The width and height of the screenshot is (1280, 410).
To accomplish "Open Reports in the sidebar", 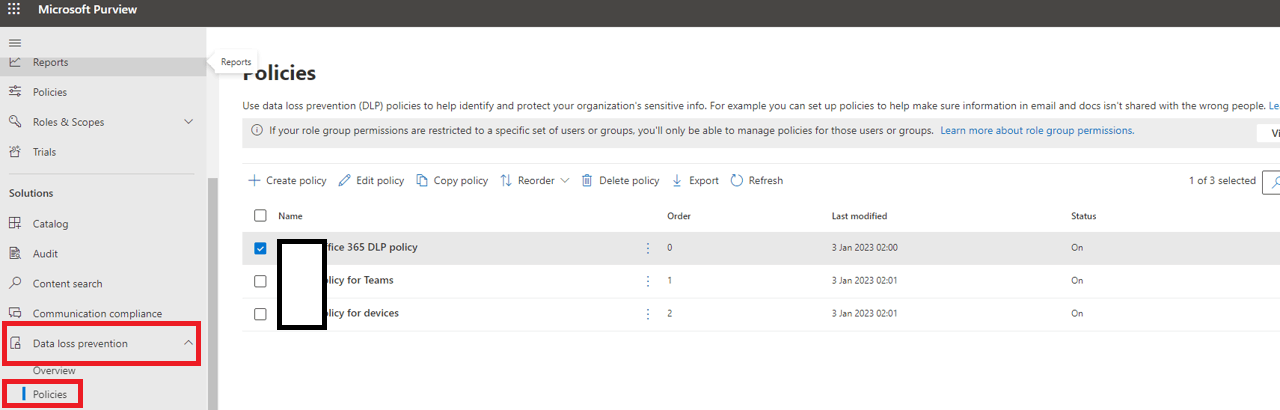I will click(x=51, y=62).
